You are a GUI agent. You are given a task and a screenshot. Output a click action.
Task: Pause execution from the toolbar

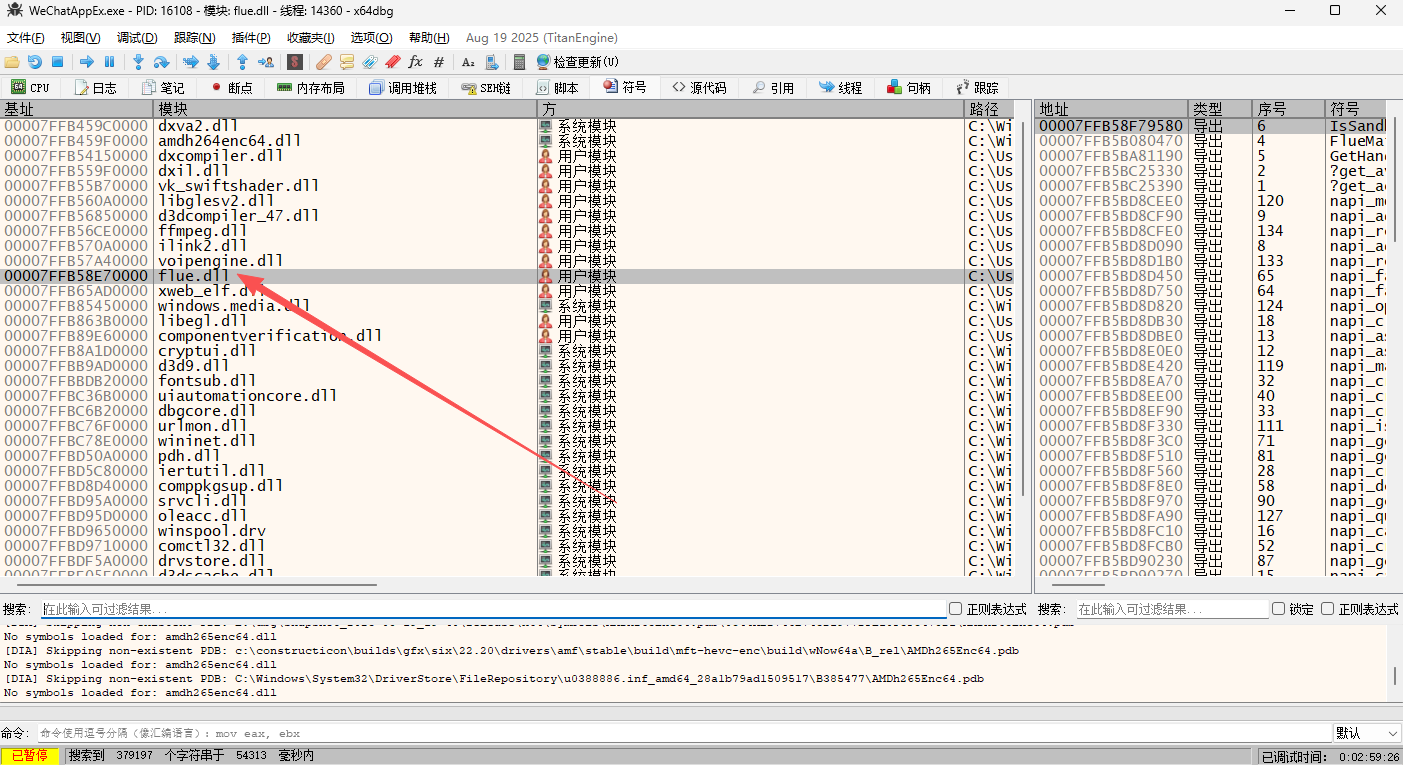coord(109,62)
